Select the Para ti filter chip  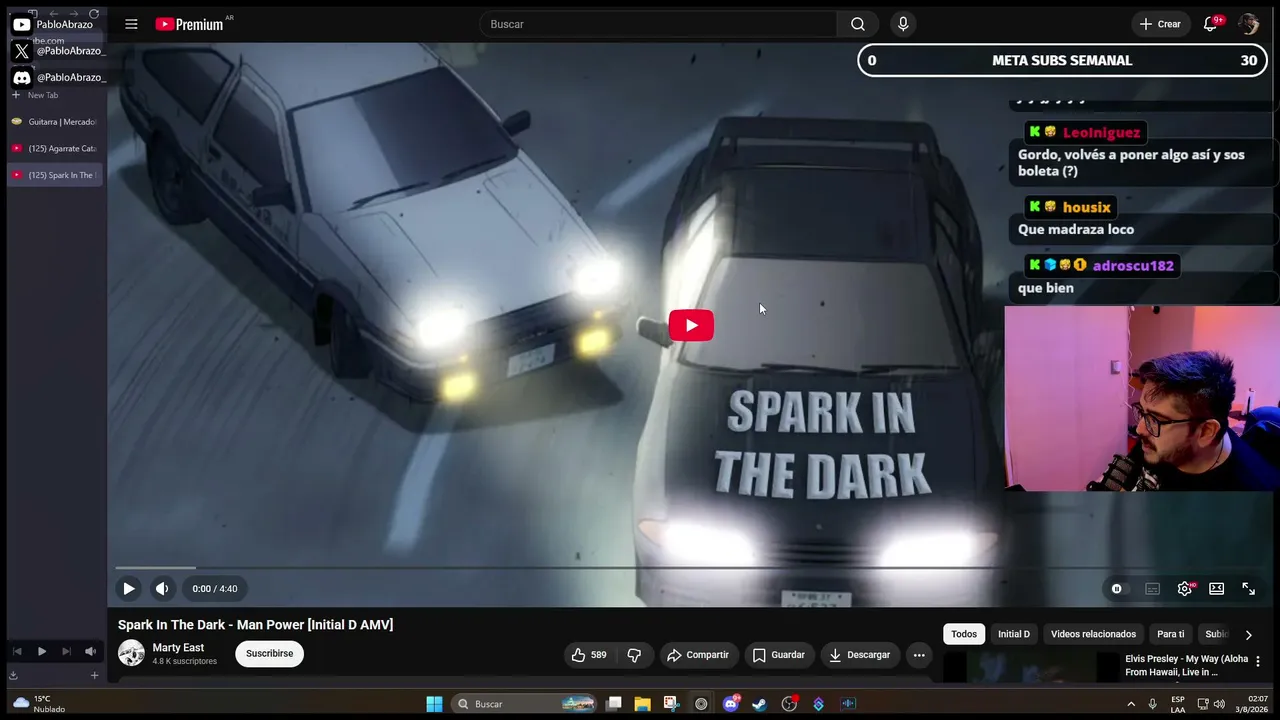click(x=1171, y=634)
